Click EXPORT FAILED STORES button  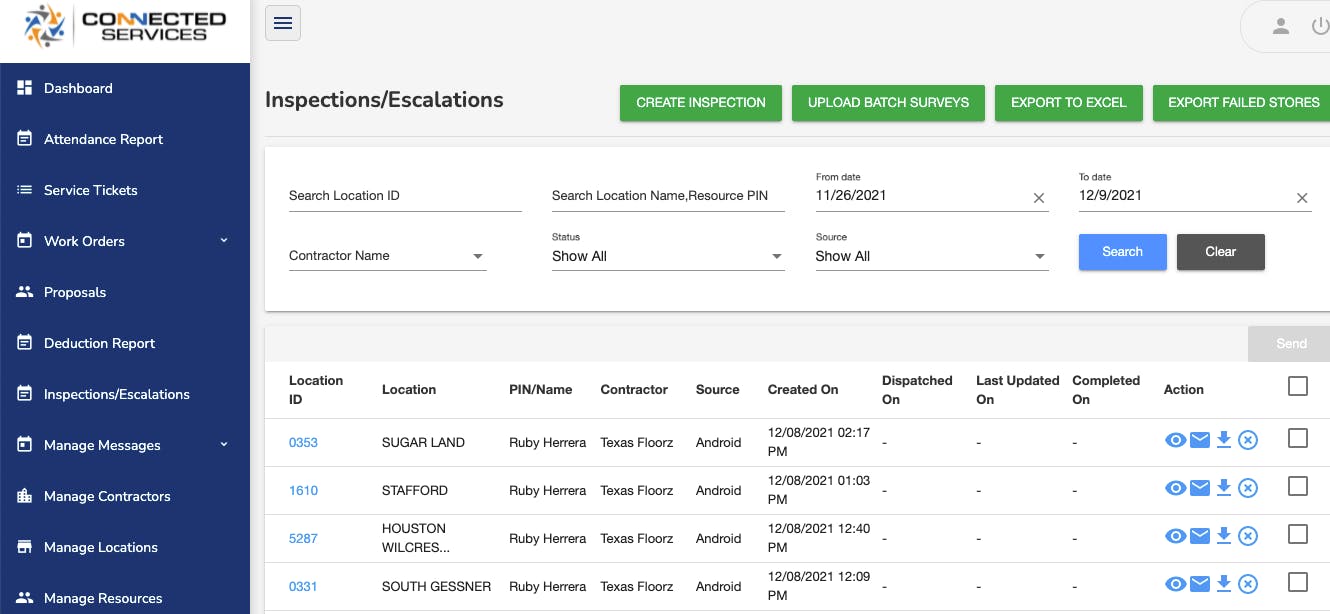coord(1242,103)
